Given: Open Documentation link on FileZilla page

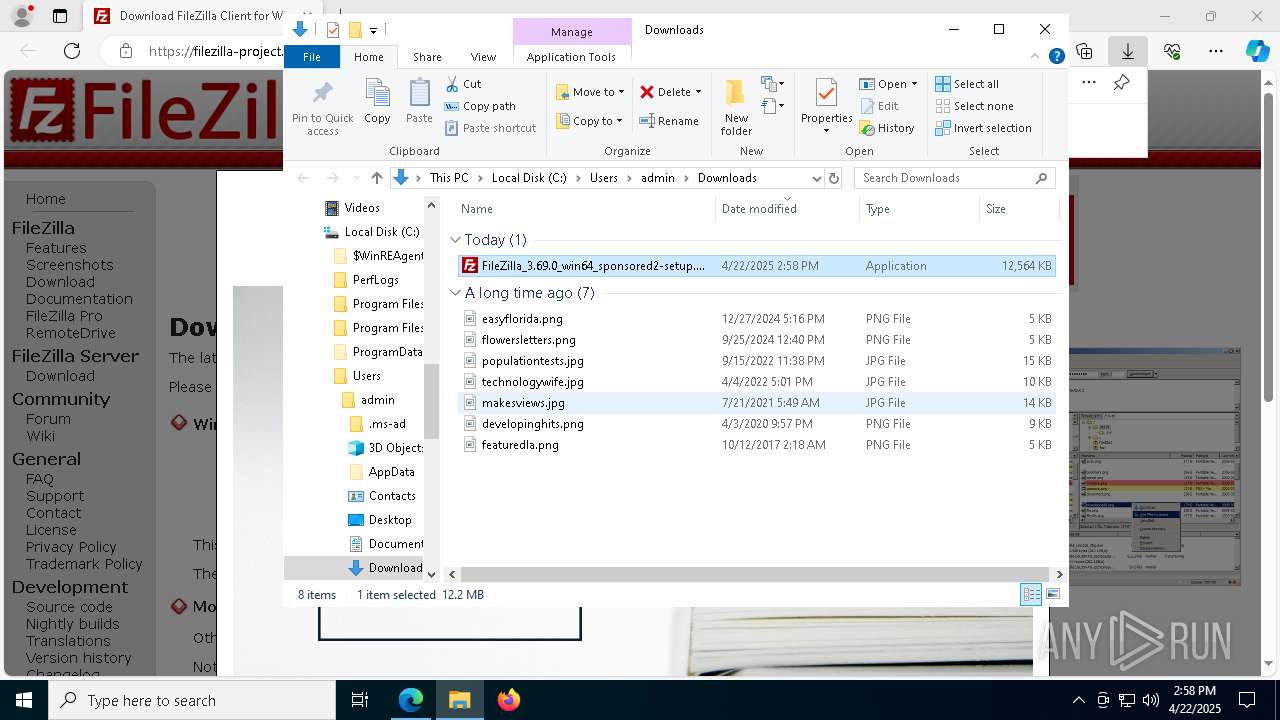Looking at the screenshot, I should click(79, 299).
